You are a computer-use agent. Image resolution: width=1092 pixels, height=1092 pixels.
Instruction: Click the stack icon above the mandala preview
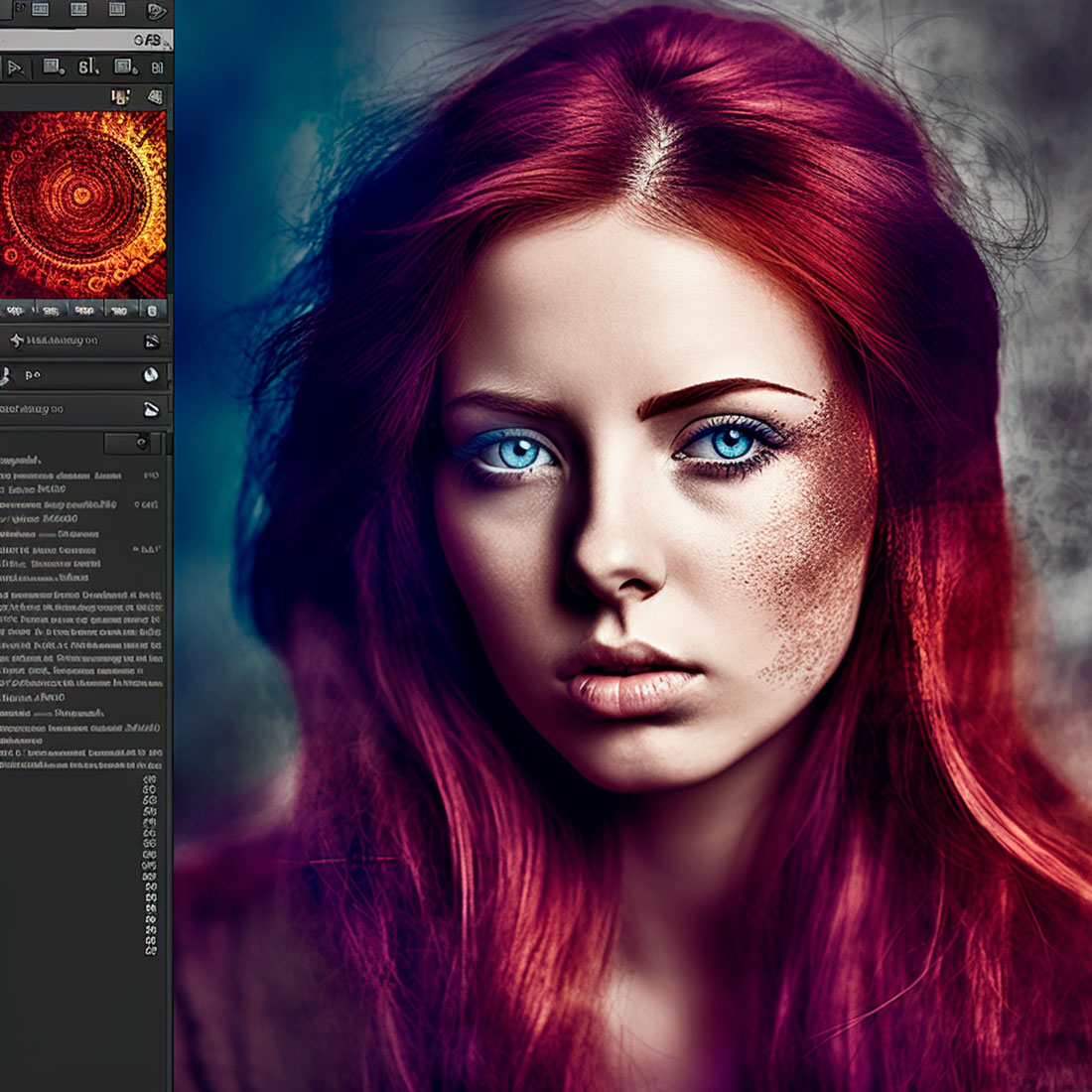tap(155, 96)
